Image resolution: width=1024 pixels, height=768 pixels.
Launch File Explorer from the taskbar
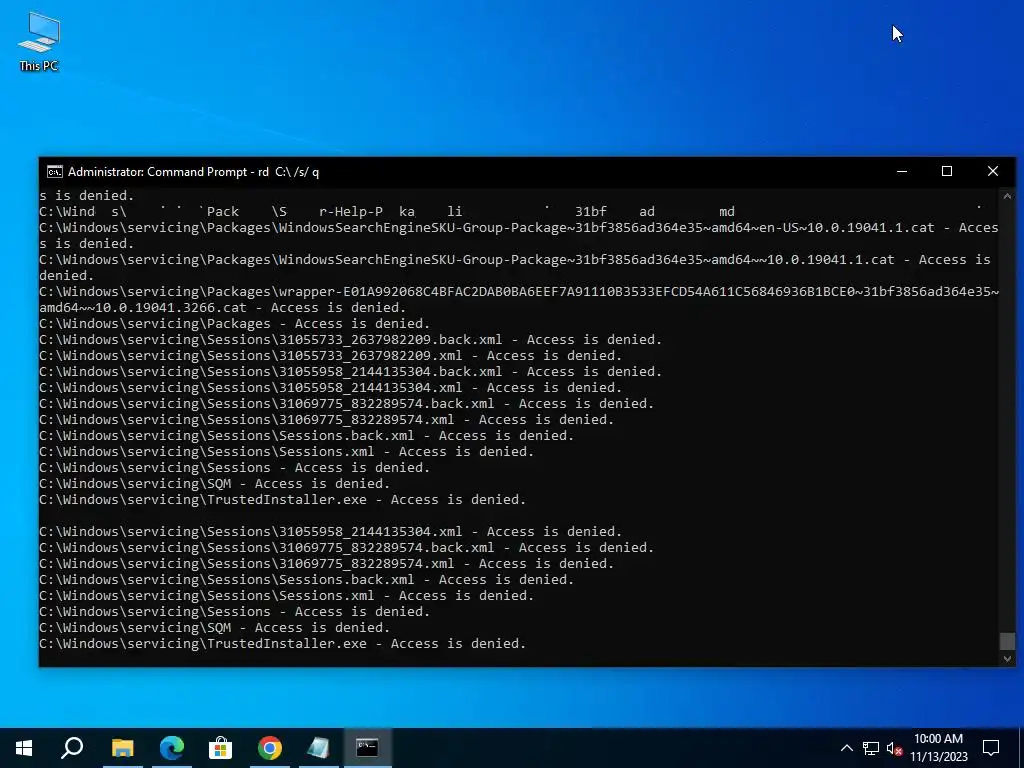pyautogui.click(x=122, y=748)
